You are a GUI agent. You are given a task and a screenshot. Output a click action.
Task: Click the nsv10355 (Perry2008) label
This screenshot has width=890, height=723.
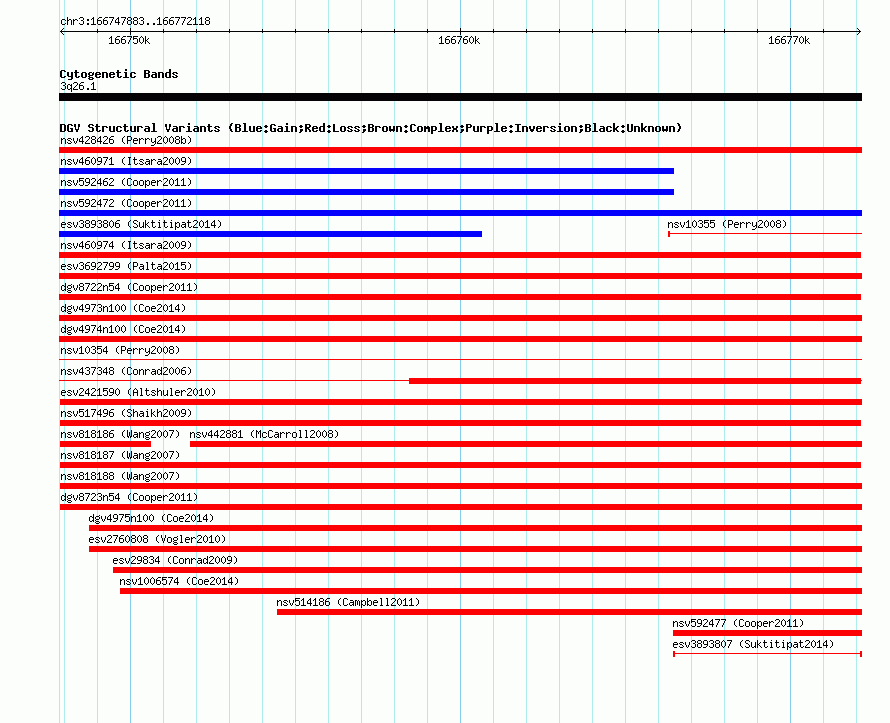coord(727,224)
